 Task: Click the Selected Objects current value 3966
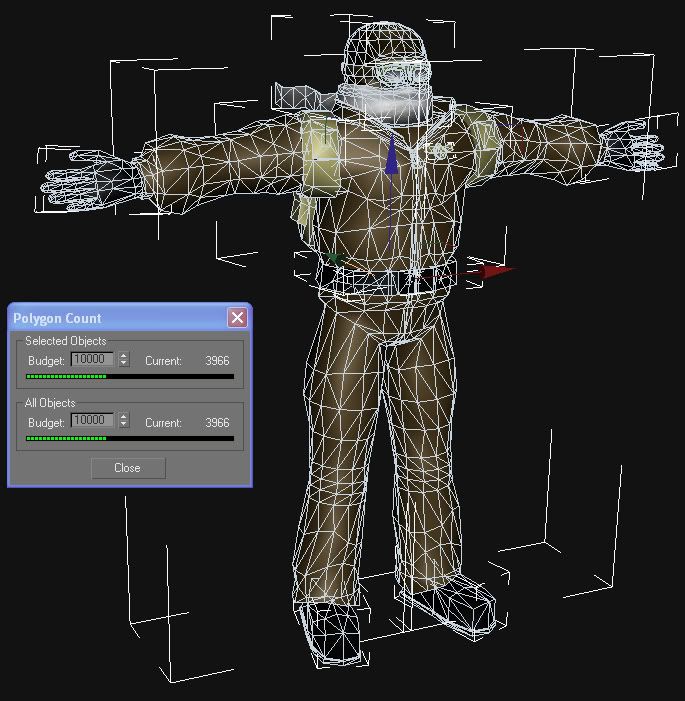point(217,360)
